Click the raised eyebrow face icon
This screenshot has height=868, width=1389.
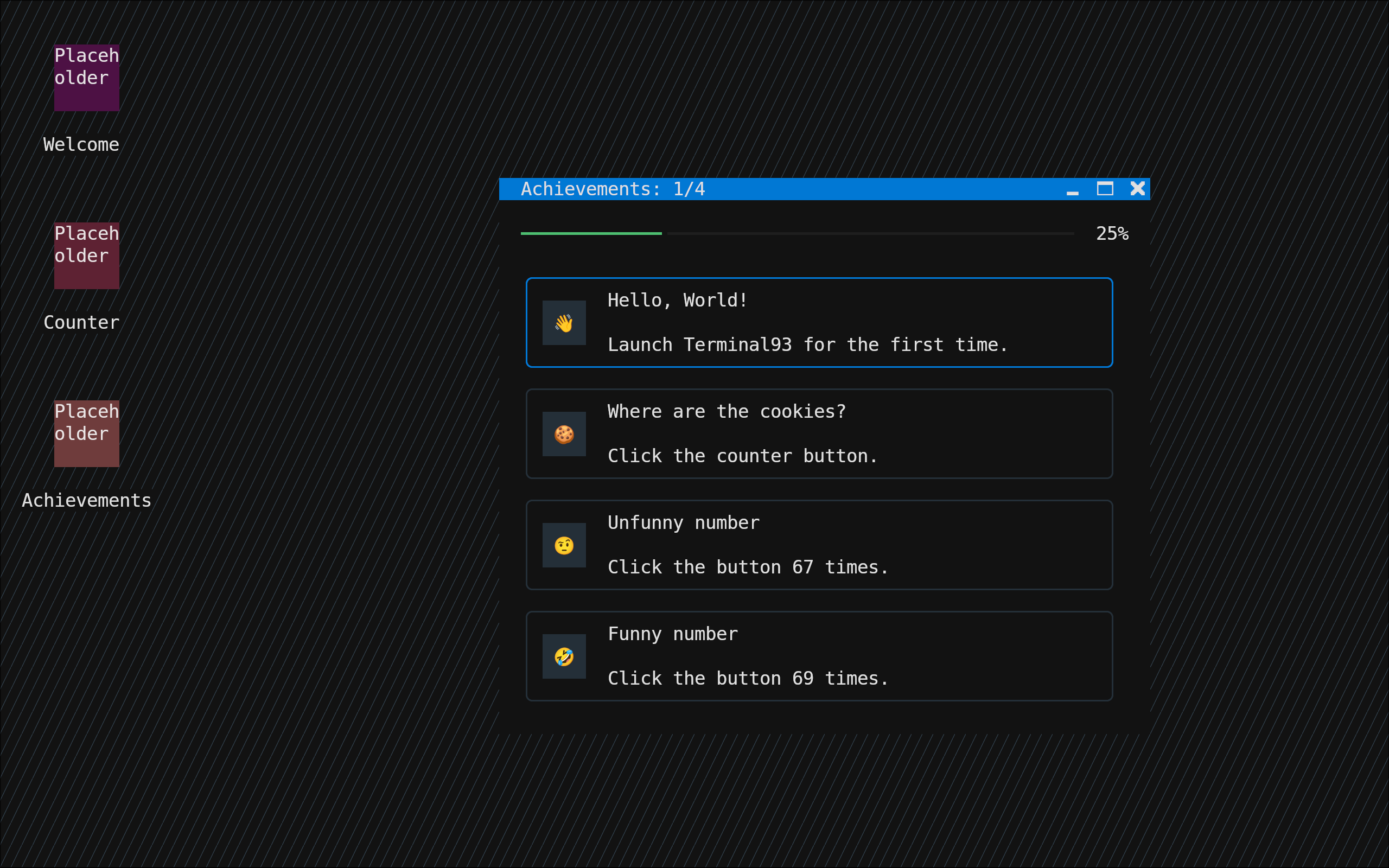(564, 545)
